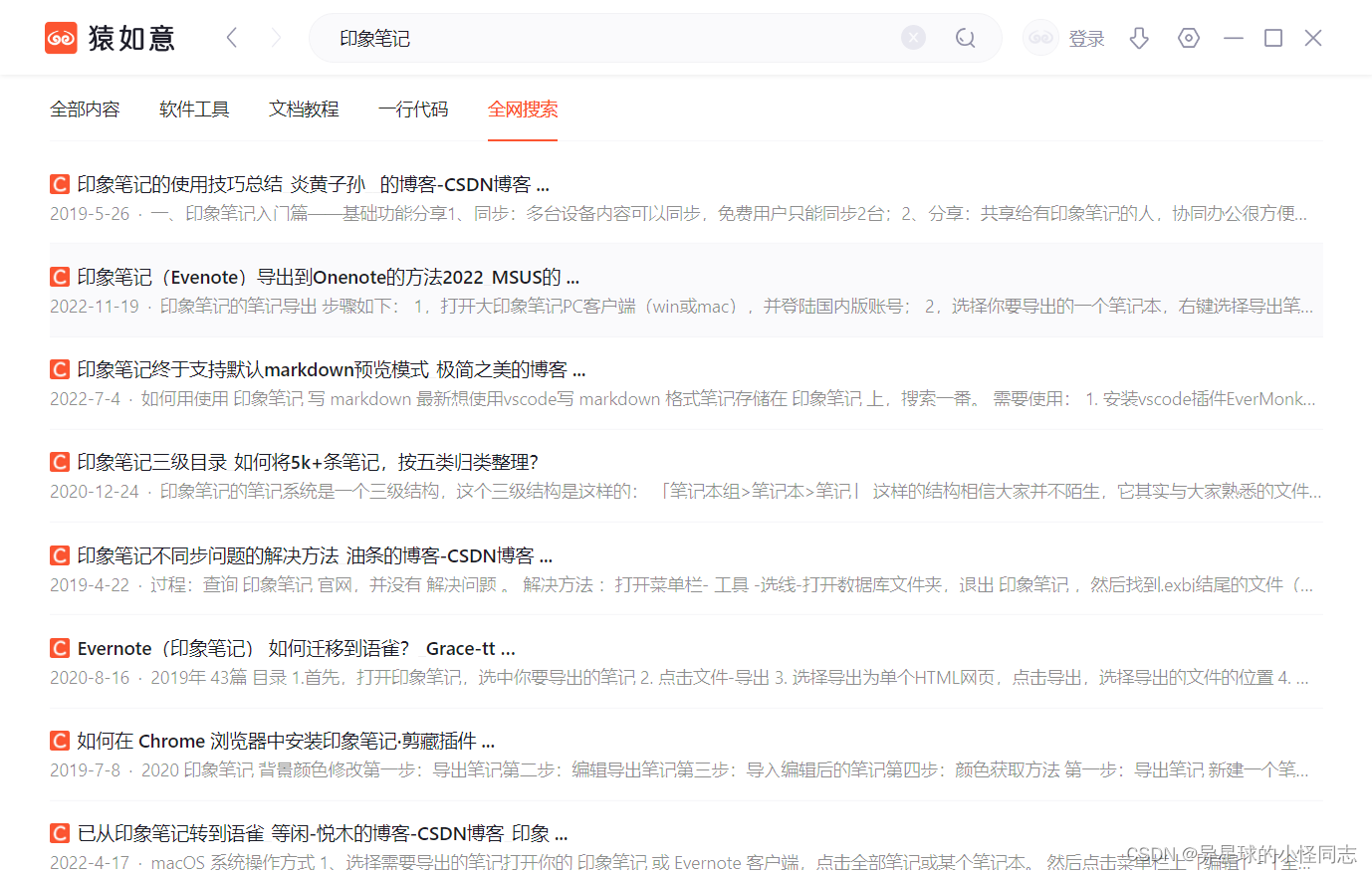Open result 印象笔记三级目录 如何将5k+条笔记
This screenshot has width=1372, height=874.
(x=308, y=462)
